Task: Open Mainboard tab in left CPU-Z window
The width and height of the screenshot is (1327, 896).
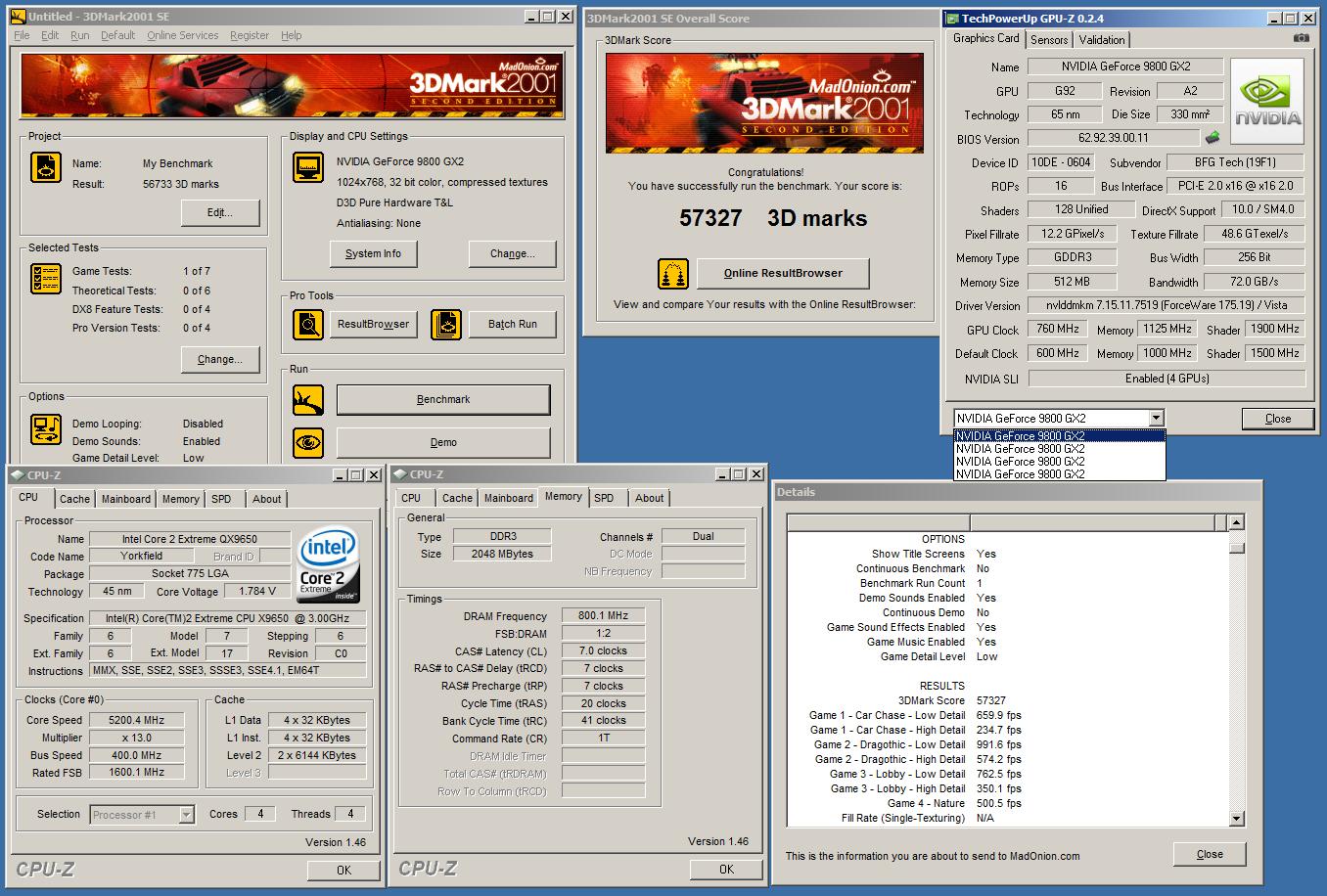Action: (x=126, y=499)
